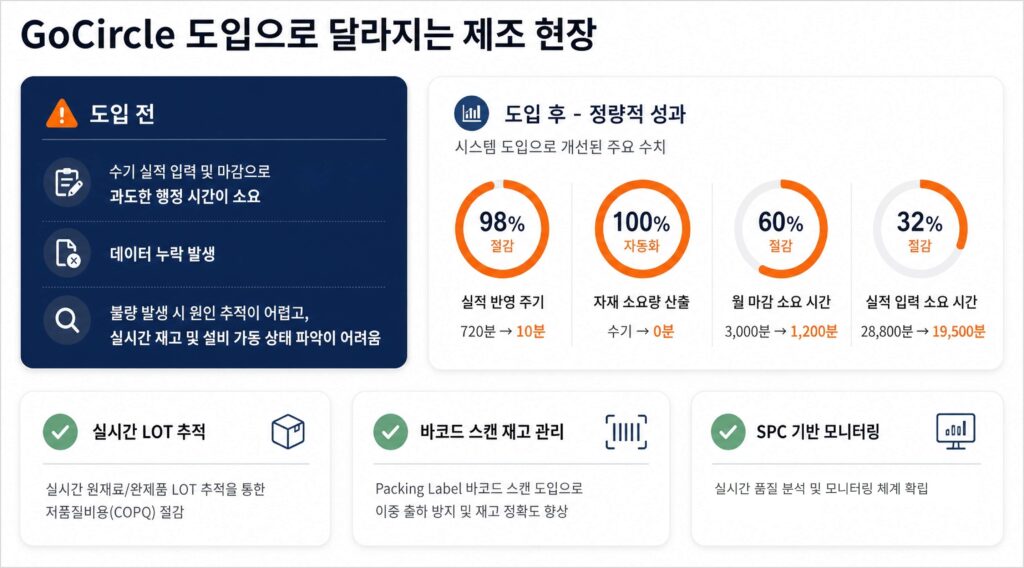Click the magnifying glass search icon
Viewport: 1024px width, 568px height.
coord(67,320)
